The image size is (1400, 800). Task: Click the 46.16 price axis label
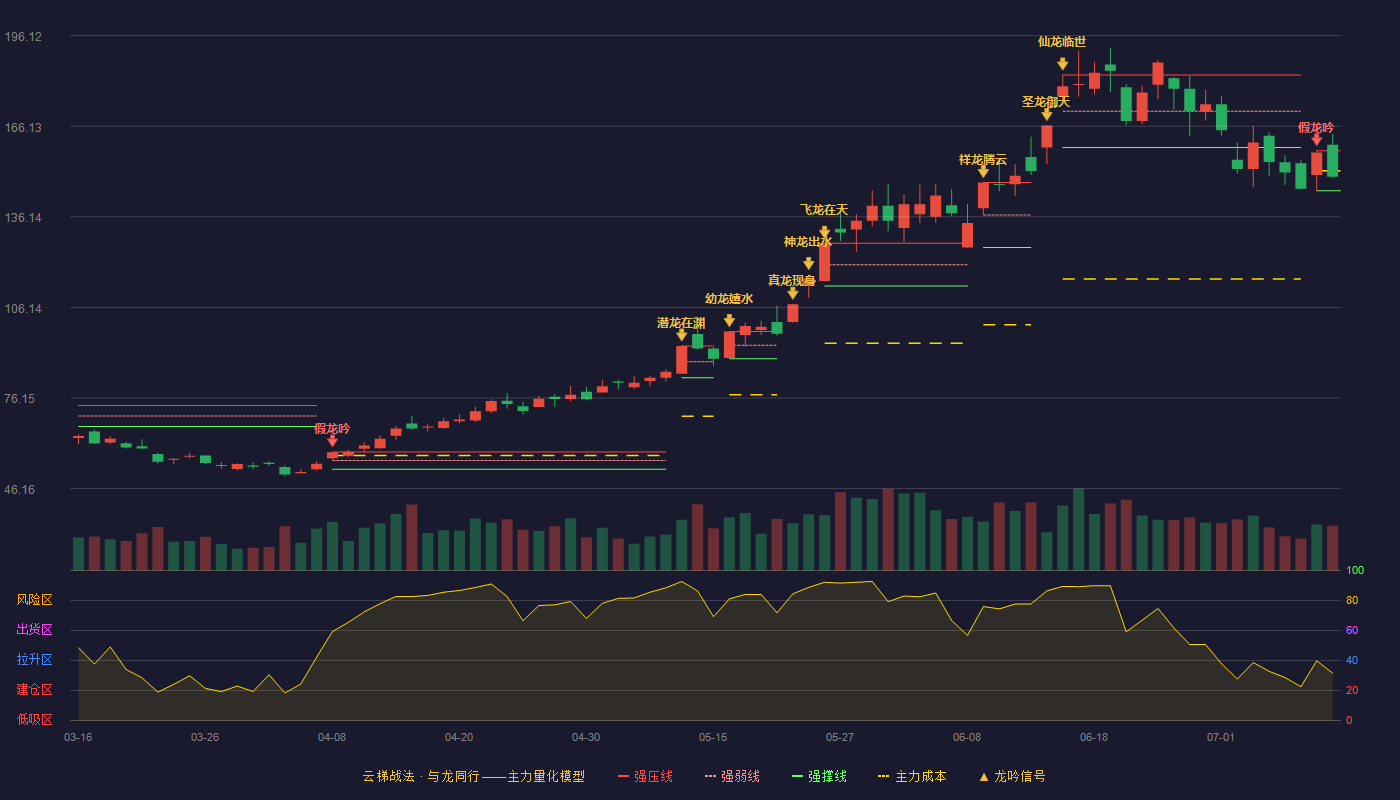click(20, 489)
